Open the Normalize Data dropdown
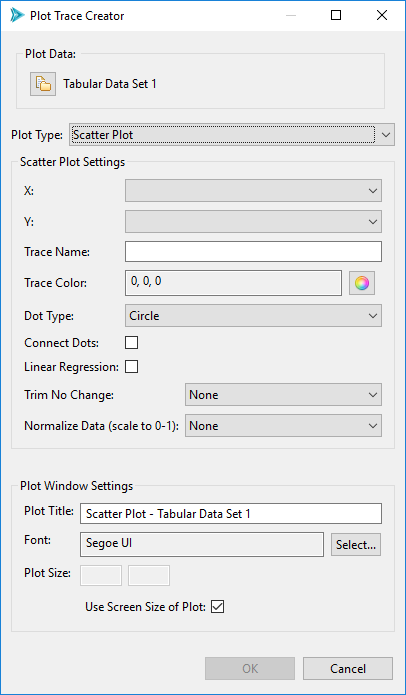The image size is (406, 695). point(283,426)
